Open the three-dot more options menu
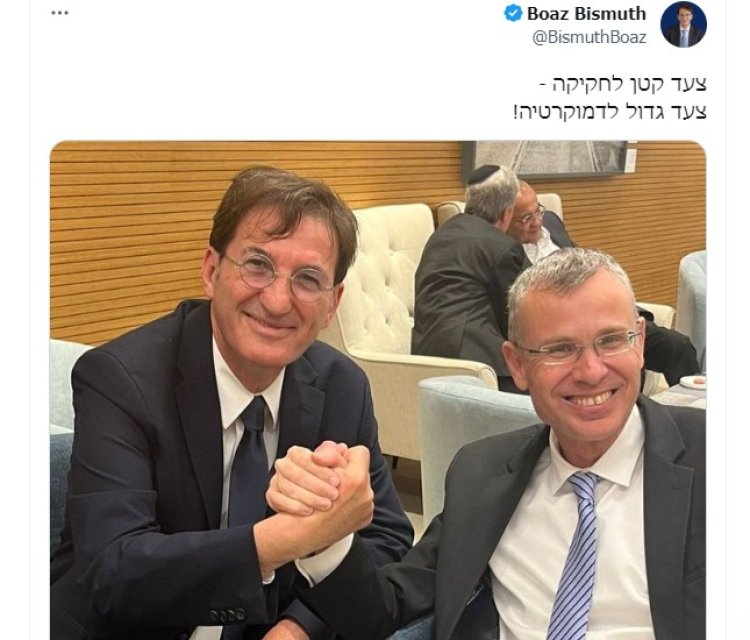This screenshot has width=750, height=640. pos(60,13)
